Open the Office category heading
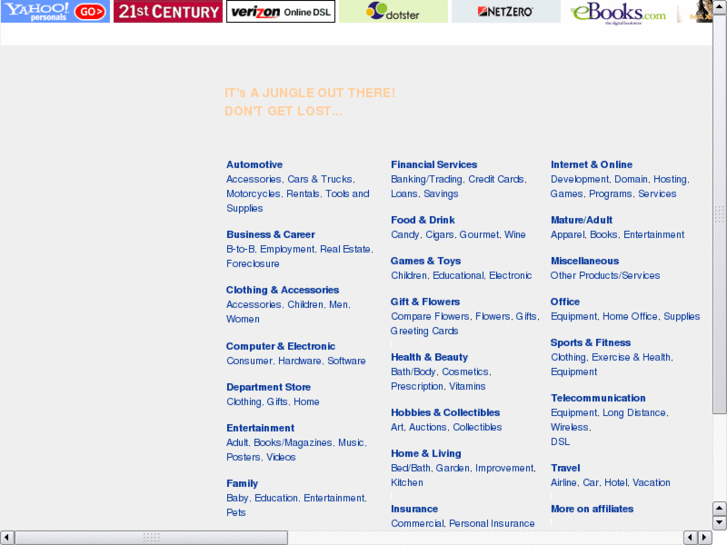 [x=565, y=302]
